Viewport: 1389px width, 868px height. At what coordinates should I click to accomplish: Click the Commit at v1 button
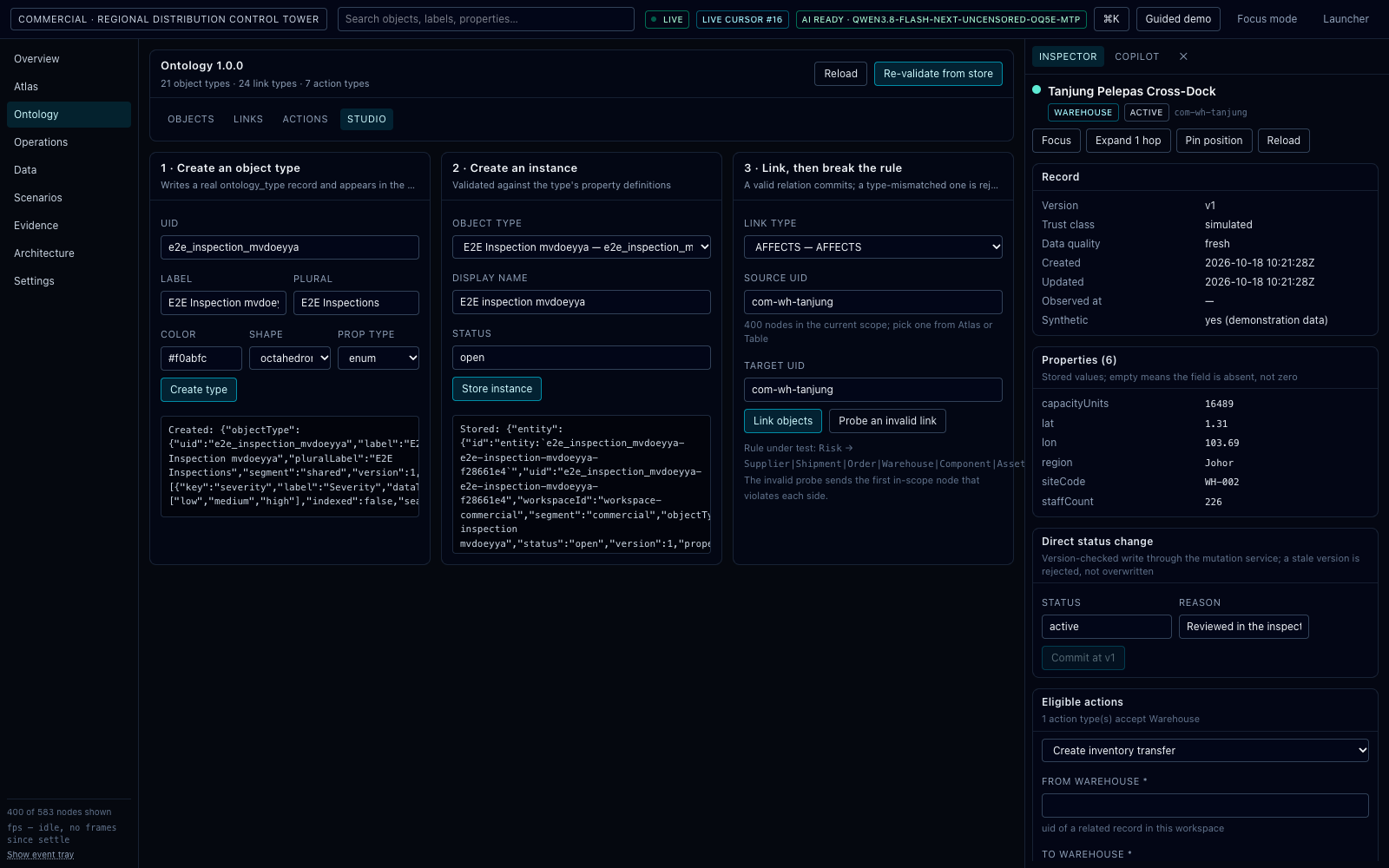pos(1083,658)
